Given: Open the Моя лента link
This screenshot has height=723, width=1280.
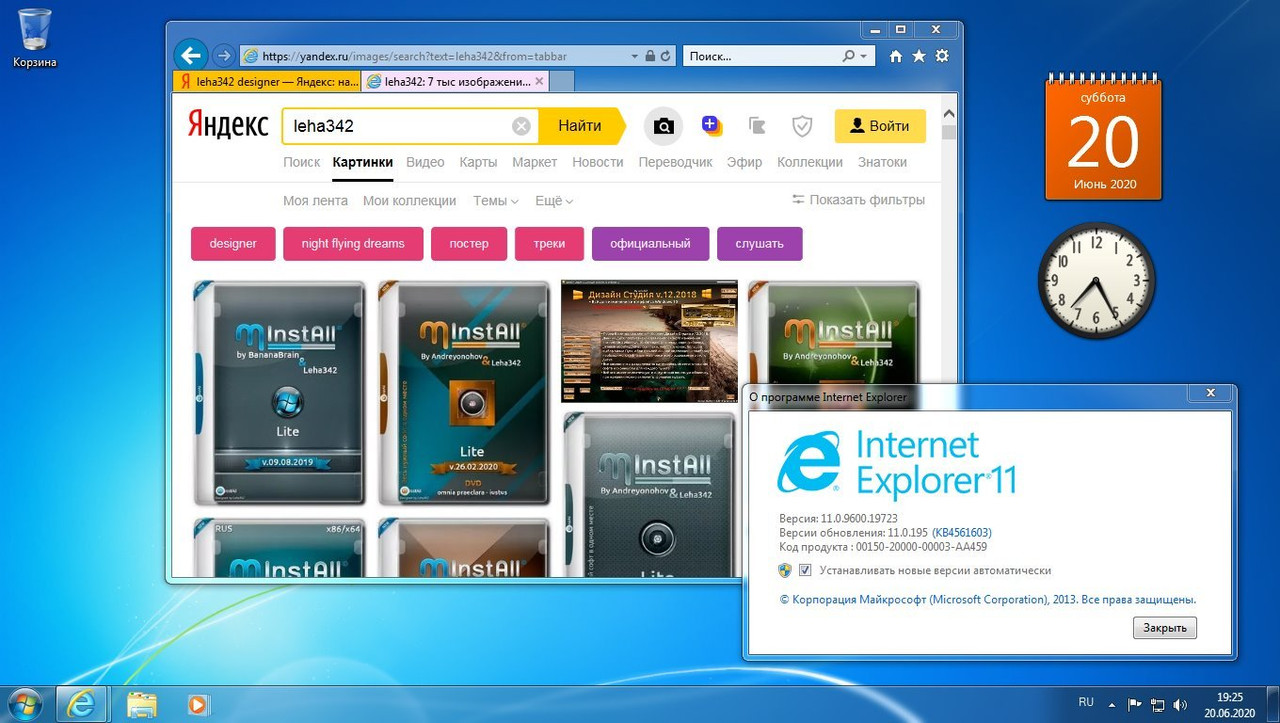Looking at the screenshot, I should (316, 200).
